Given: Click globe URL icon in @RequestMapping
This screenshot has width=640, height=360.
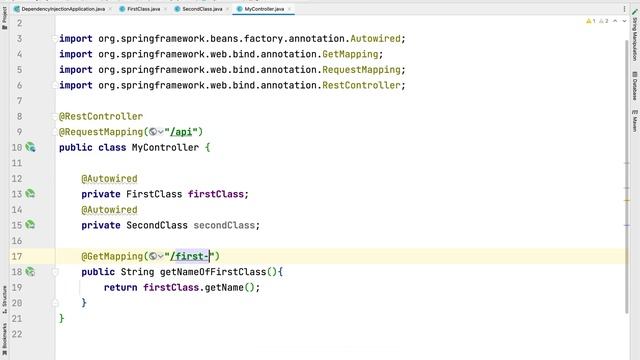Looking at the screenshot, I should click(x=153, y=132).
